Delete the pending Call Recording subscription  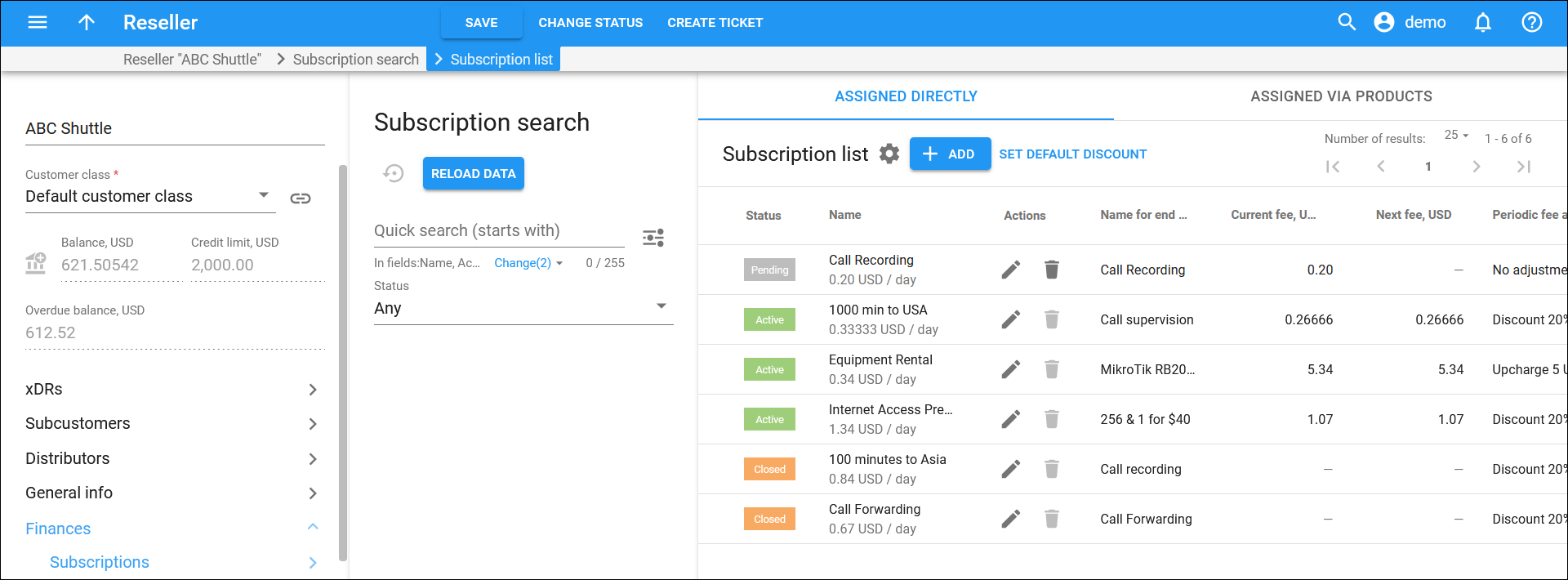[1052, 270]
